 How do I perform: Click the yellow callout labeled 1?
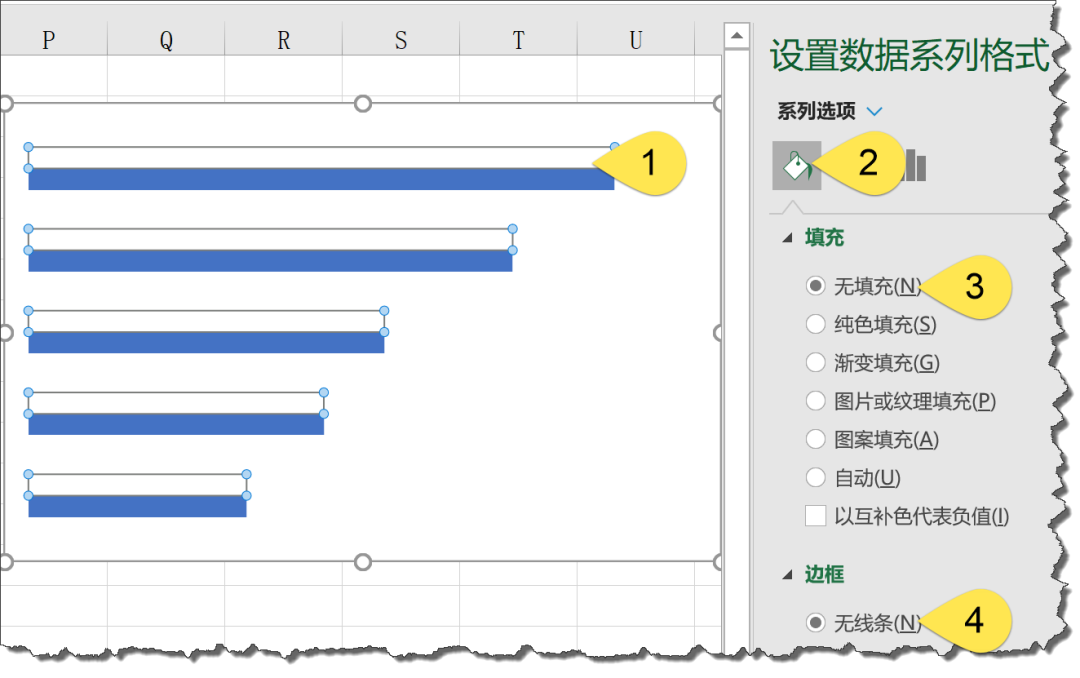(x=649, y=163)
